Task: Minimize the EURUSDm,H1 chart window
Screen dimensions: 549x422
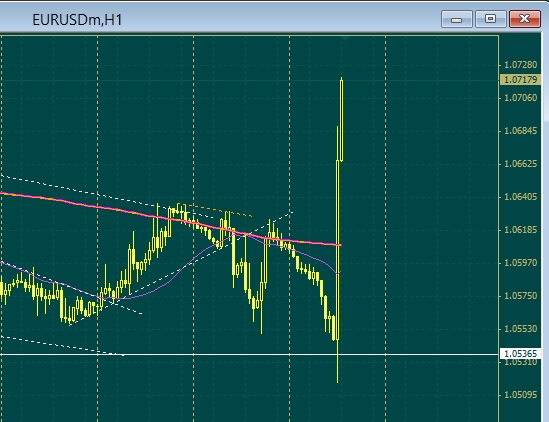Action: pyautogui.click(x=457, y=19)
